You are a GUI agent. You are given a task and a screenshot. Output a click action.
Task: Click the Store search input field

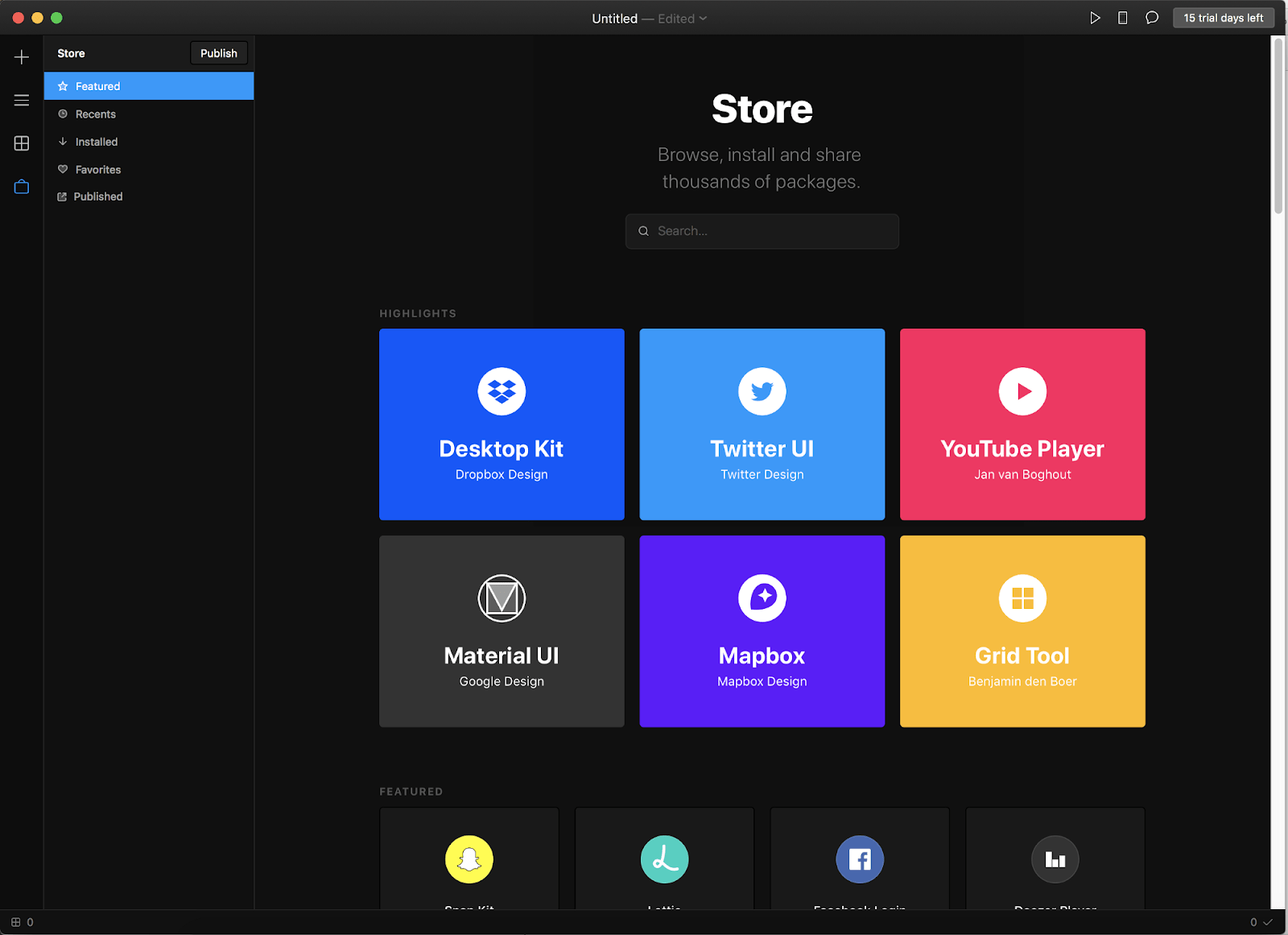[762, 231]
